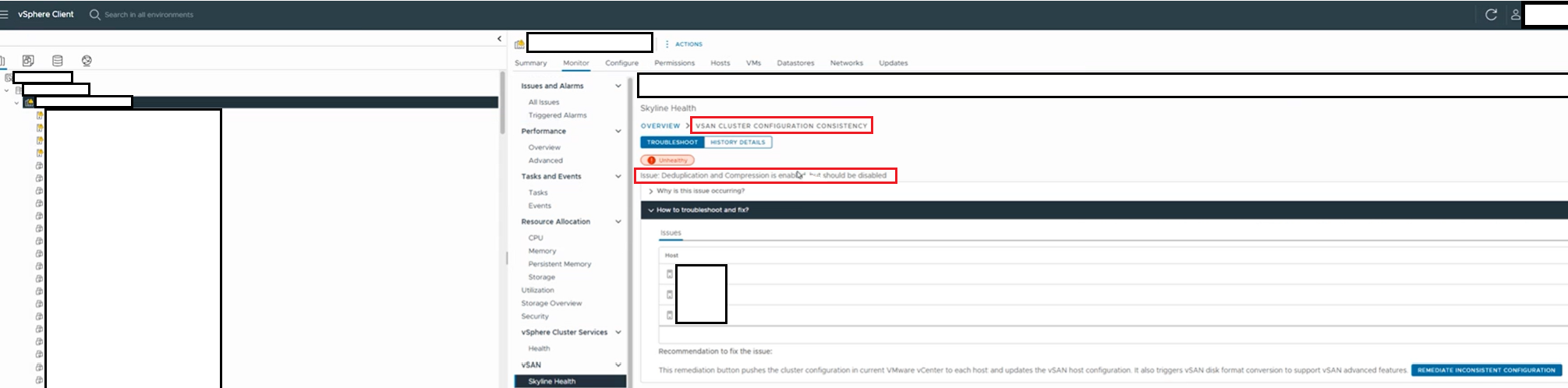View Events under Tasks and Events
Screen dimensions: 1568x388
pyautogui.click(x=540, y=206)
